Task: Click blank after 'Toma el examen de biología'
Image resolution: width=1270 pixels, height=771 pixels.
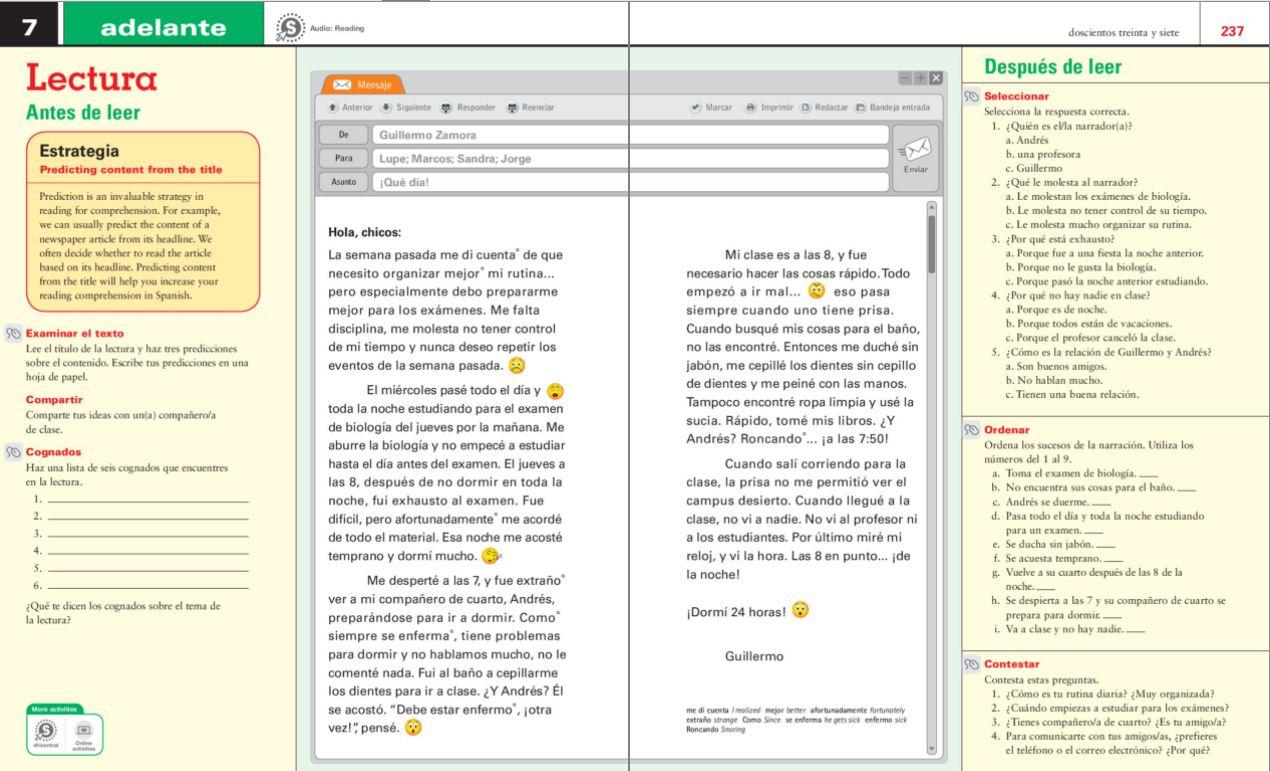Action: click(x=1150, y=474)
